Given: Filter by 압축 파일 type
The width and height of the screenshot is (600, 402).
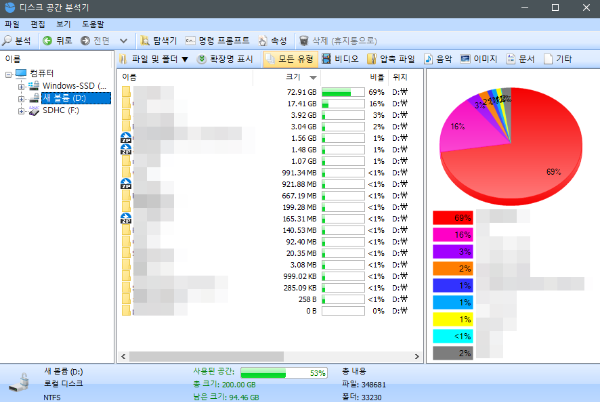Looking at the screenshot, I should pos(391,59).
